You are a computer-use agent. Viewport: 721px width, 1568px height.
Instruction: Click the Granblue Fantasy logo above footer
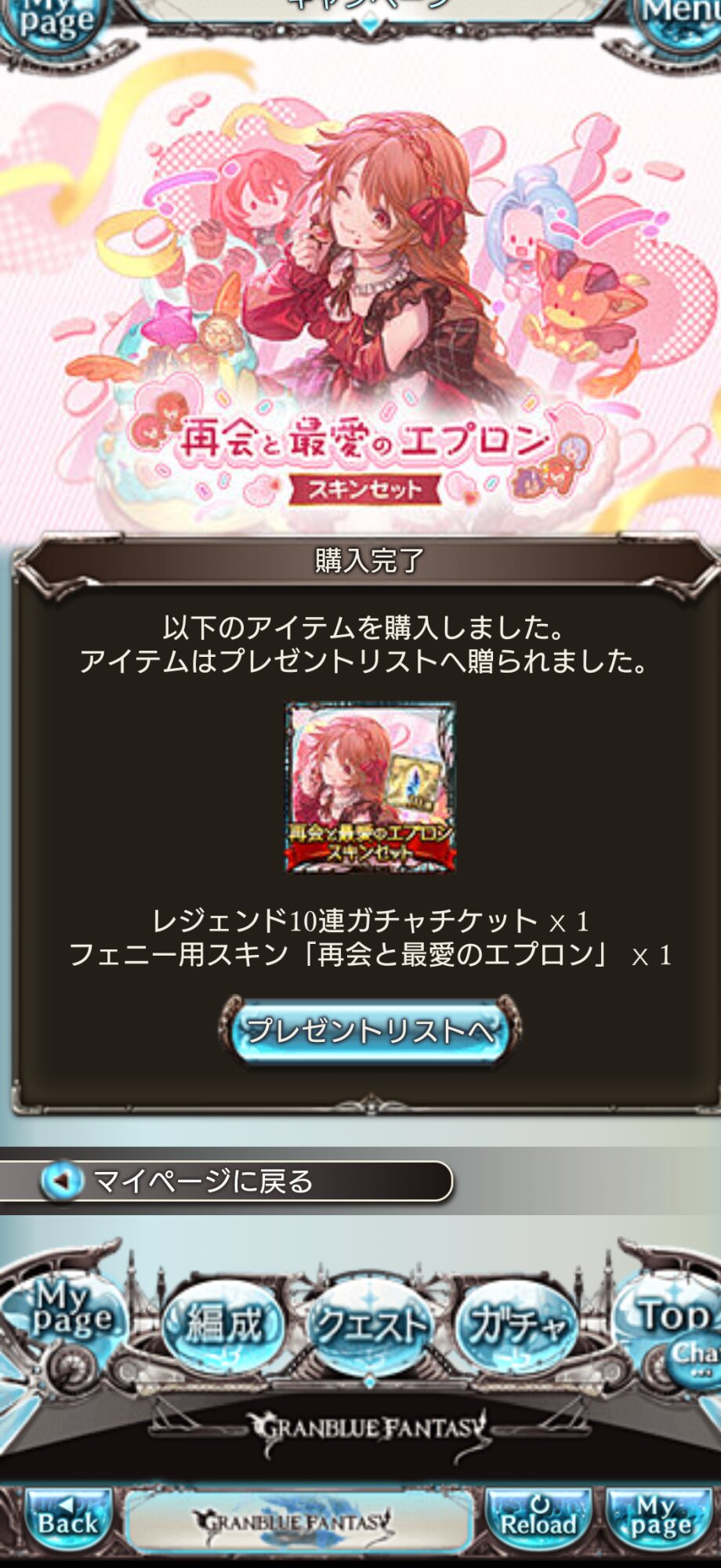pos(368,1432)
